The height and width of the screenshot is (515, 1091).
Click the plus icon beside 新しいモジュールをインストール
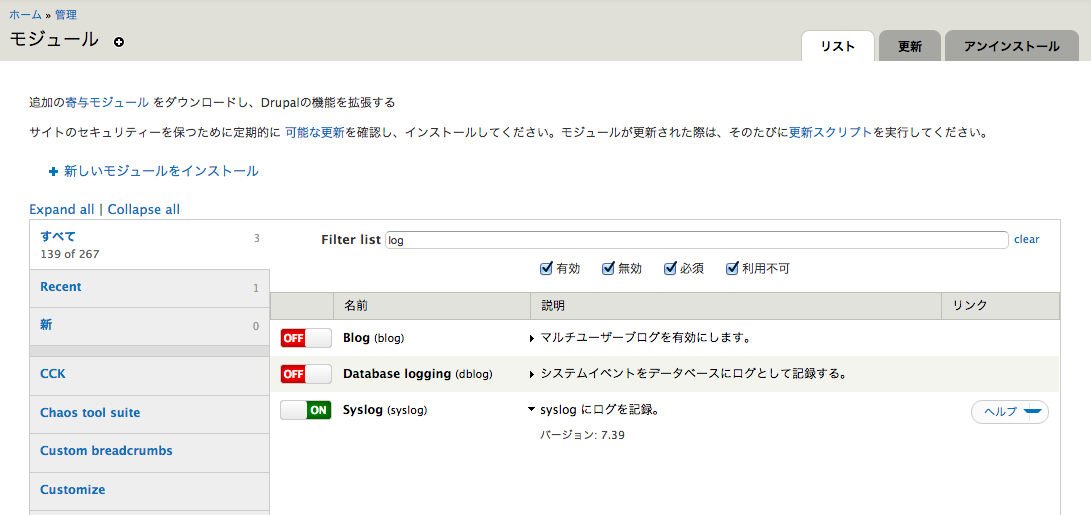(54, 172)
